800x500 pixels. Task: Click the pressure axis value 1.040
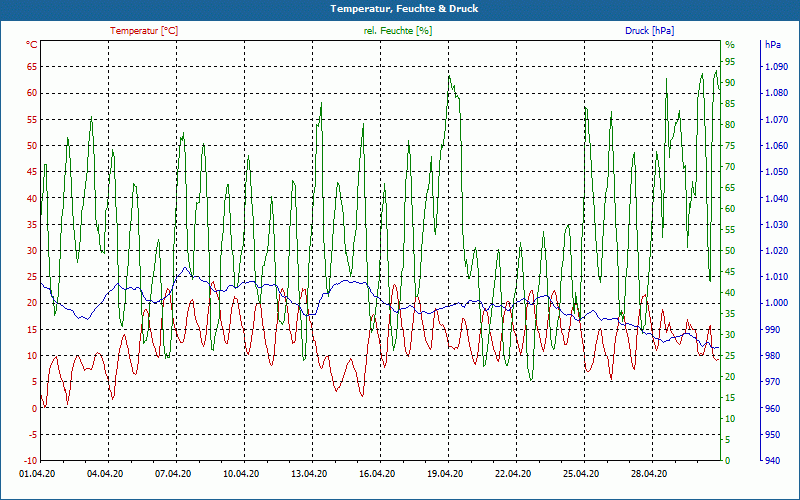pos(776,198)
